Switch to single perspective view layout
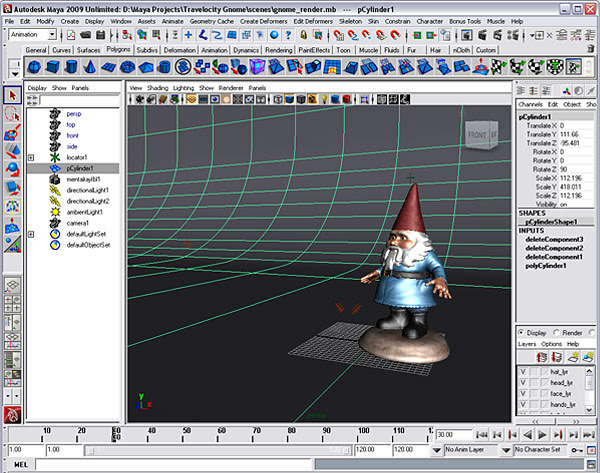Screen dimensions: 600x473 pyautogui.click(x=12, y=286)
